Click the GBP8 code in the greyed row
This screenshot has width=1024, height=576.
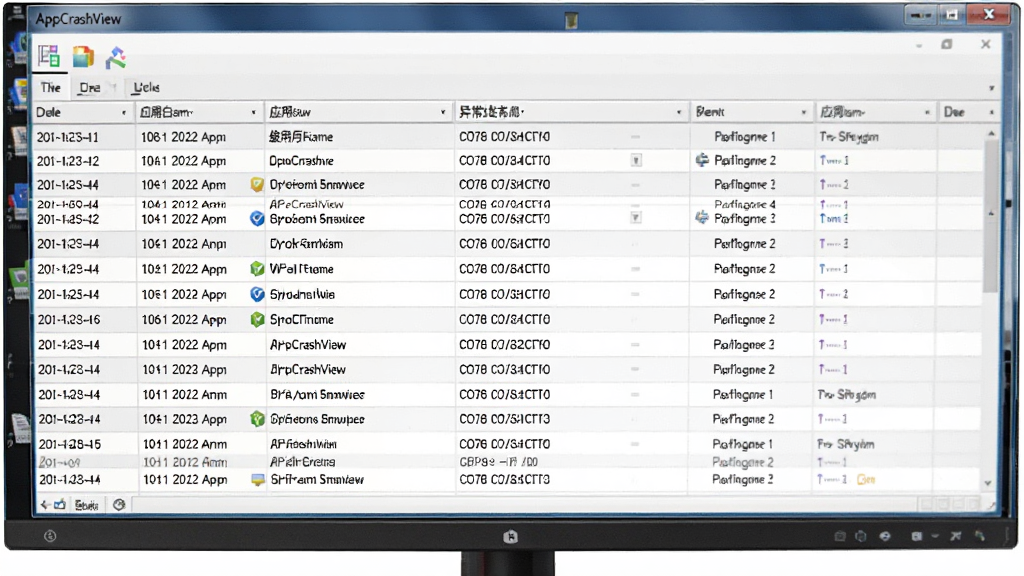(x=498, y=462)
